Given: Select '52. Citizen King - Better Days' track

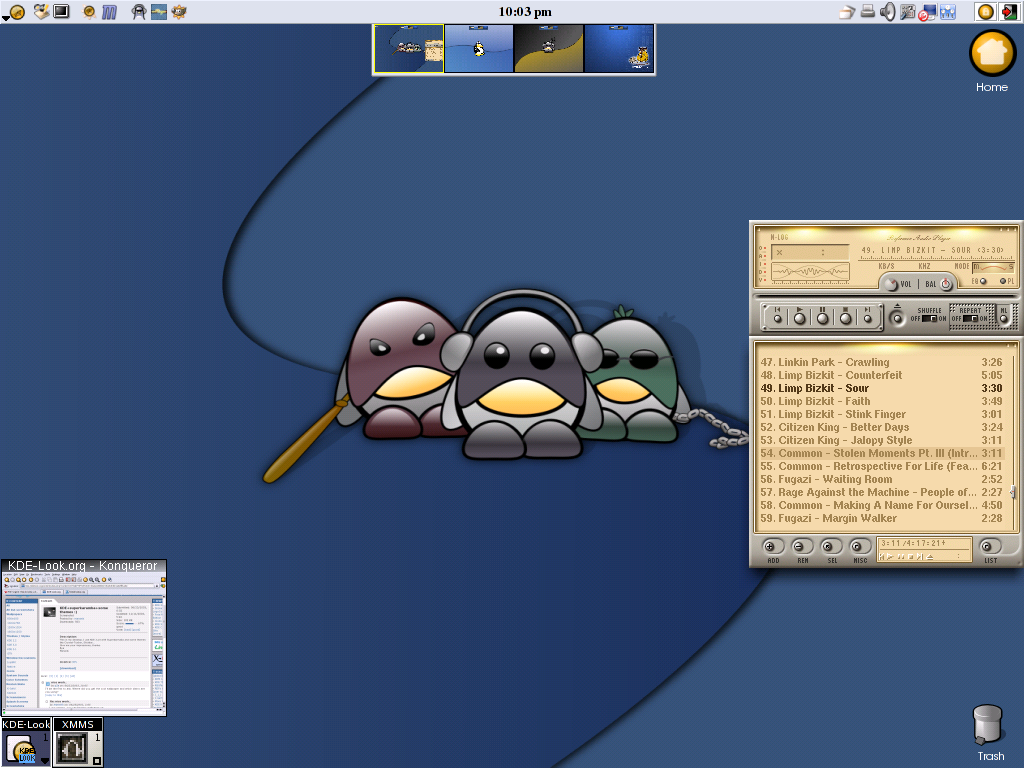Looking at the screenshot, I should pyautogui.click(x=881, y=427).
